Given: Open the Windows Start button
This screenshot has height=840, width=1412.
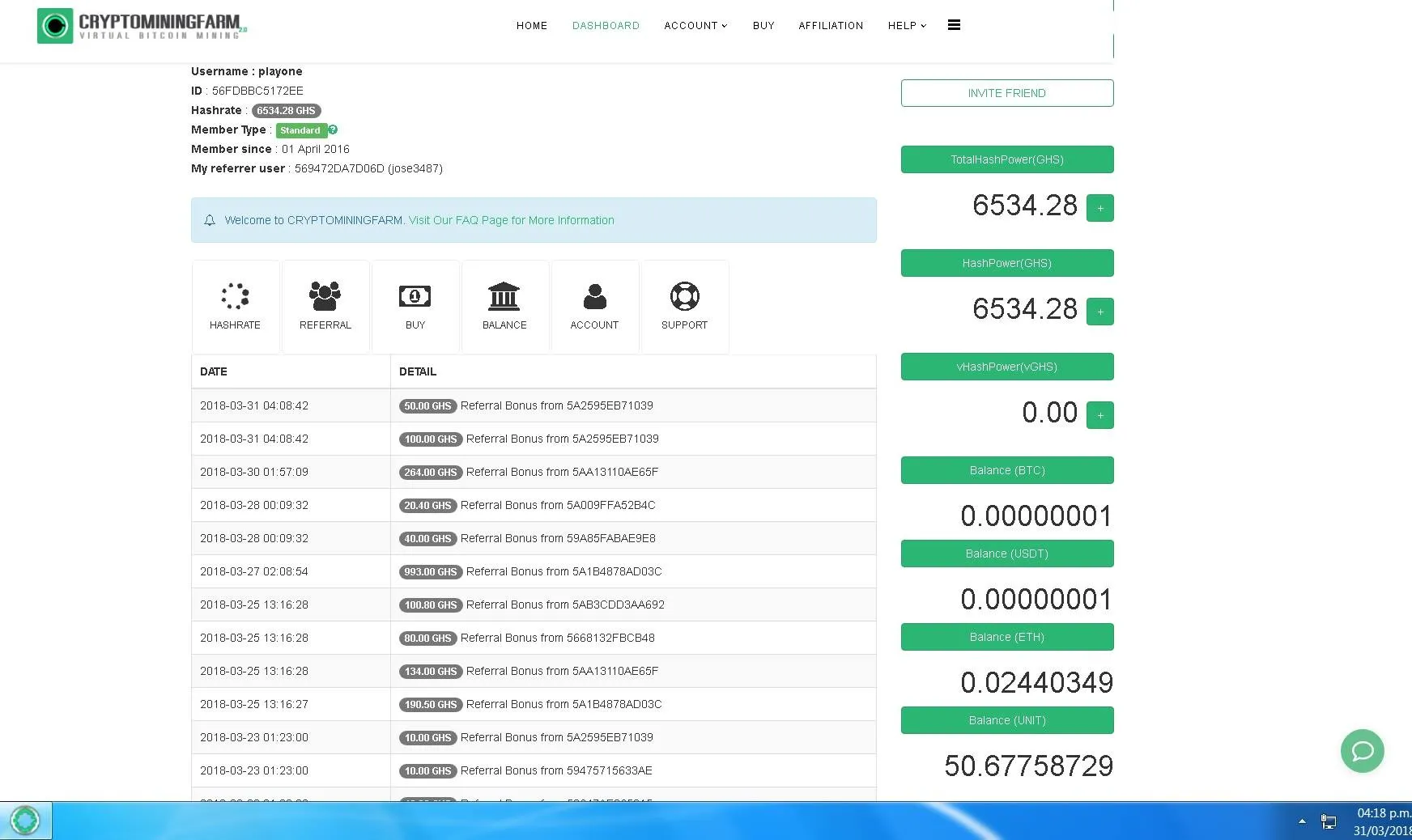Looking at the screenshot, I should click(x=25, y=821).
